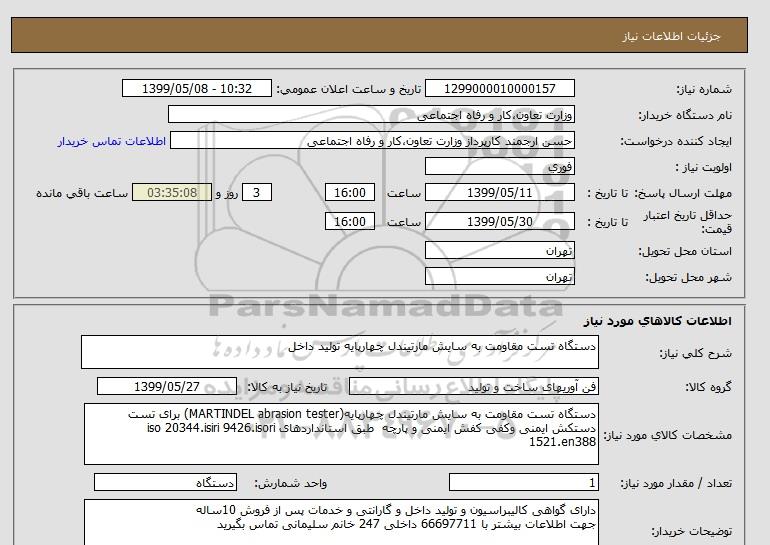Click the label نام دستگاه خریدار
Screen dimensions: 770x545
tap(685, 115)
